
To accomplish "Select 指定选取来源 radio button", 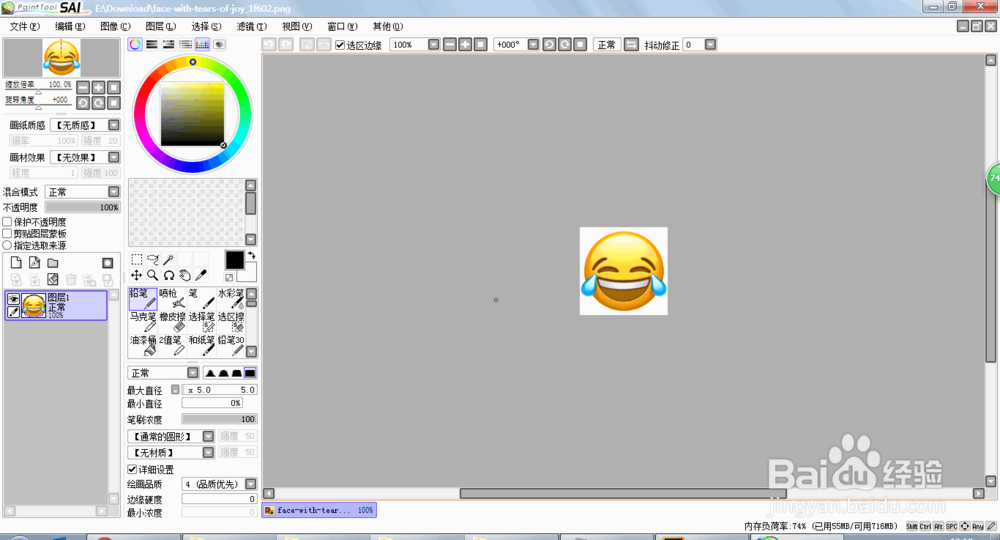I will [x=7, y=245].
